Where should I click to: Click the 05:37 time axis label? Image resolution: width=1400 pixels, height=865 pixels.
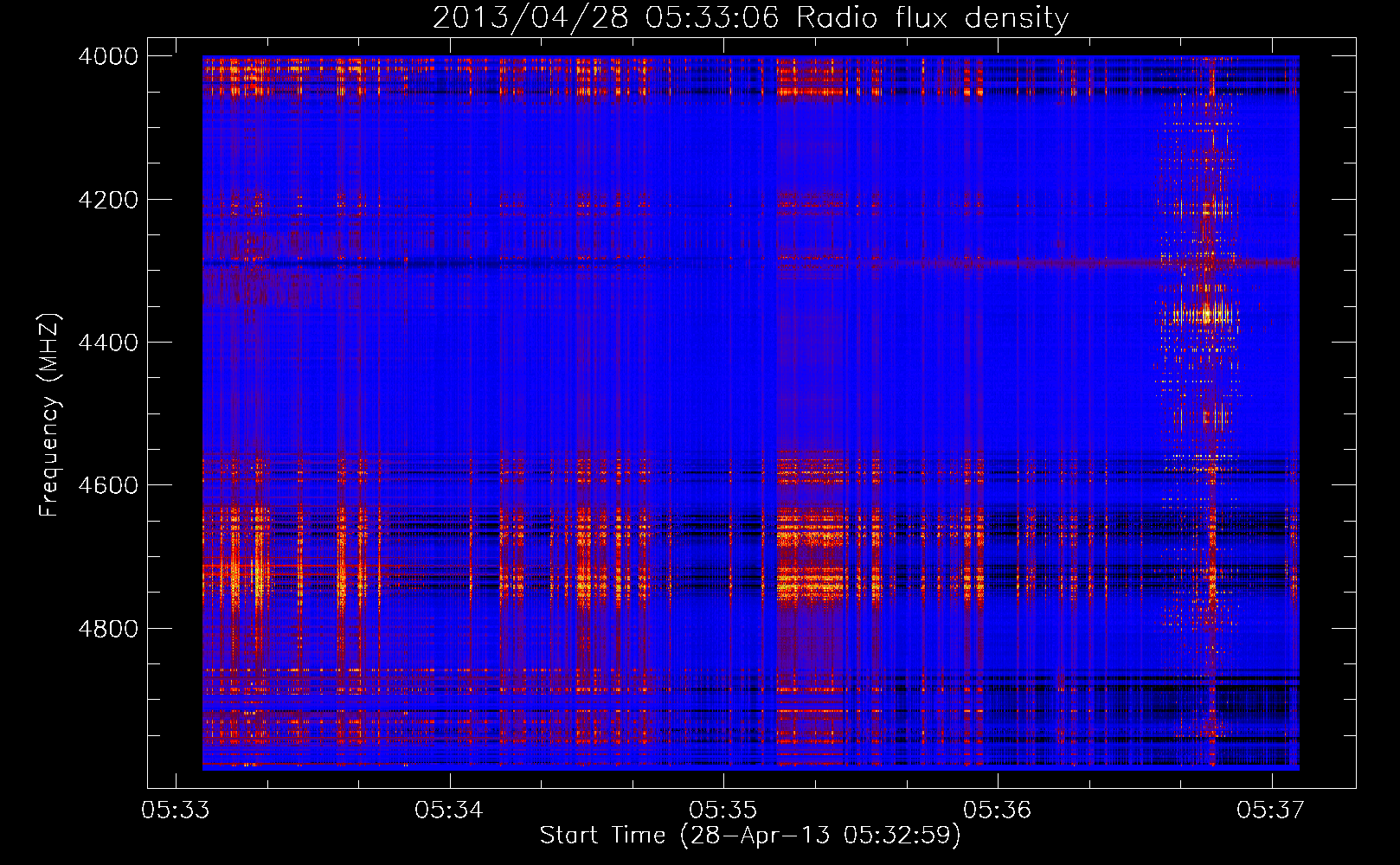click(1270, 810)
